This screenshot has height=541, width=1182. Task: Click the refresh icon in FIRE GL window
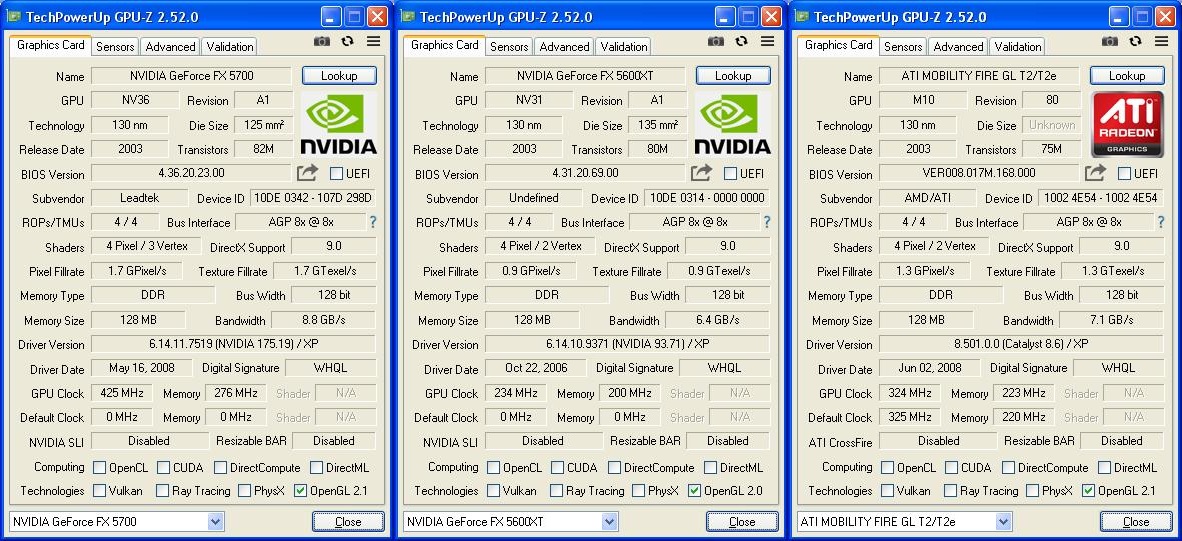coord(1136,41)
